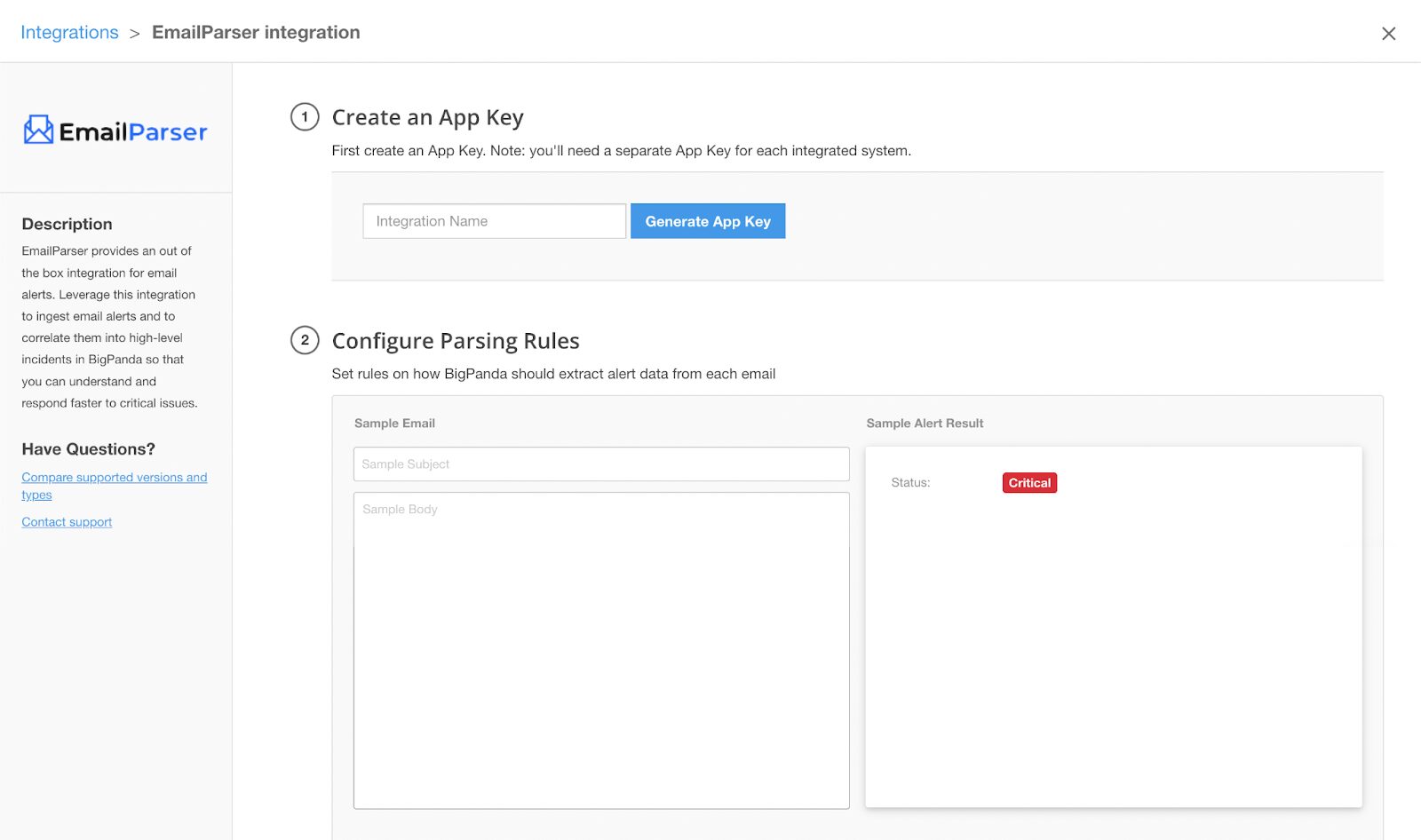The height and width of the screenshot is (840, 1421).
Task: Click the 'Set rules on how BigPanda' text
Action: [553, 374]
